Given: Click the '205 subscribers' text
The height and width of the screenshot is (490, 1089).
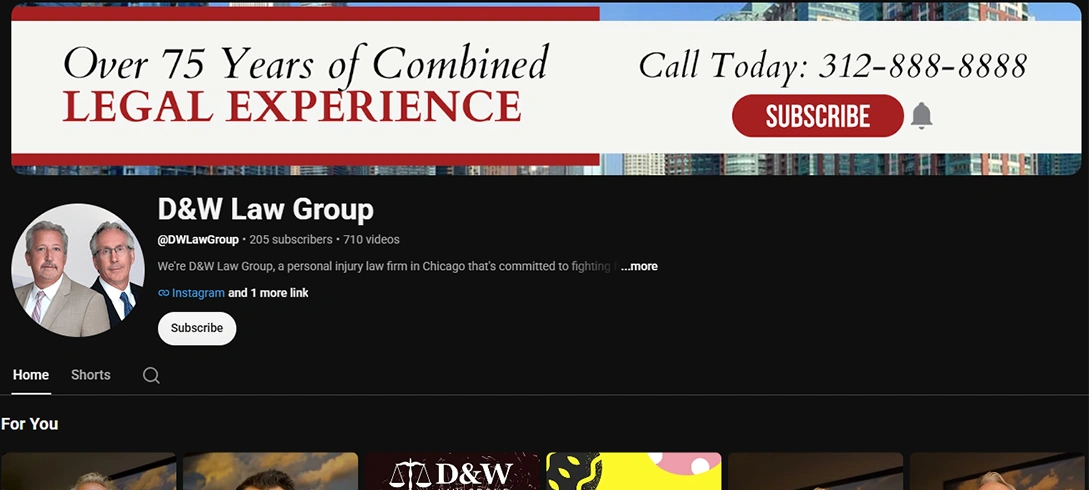Looking at the screenshot, I should [x=291, y=239].
